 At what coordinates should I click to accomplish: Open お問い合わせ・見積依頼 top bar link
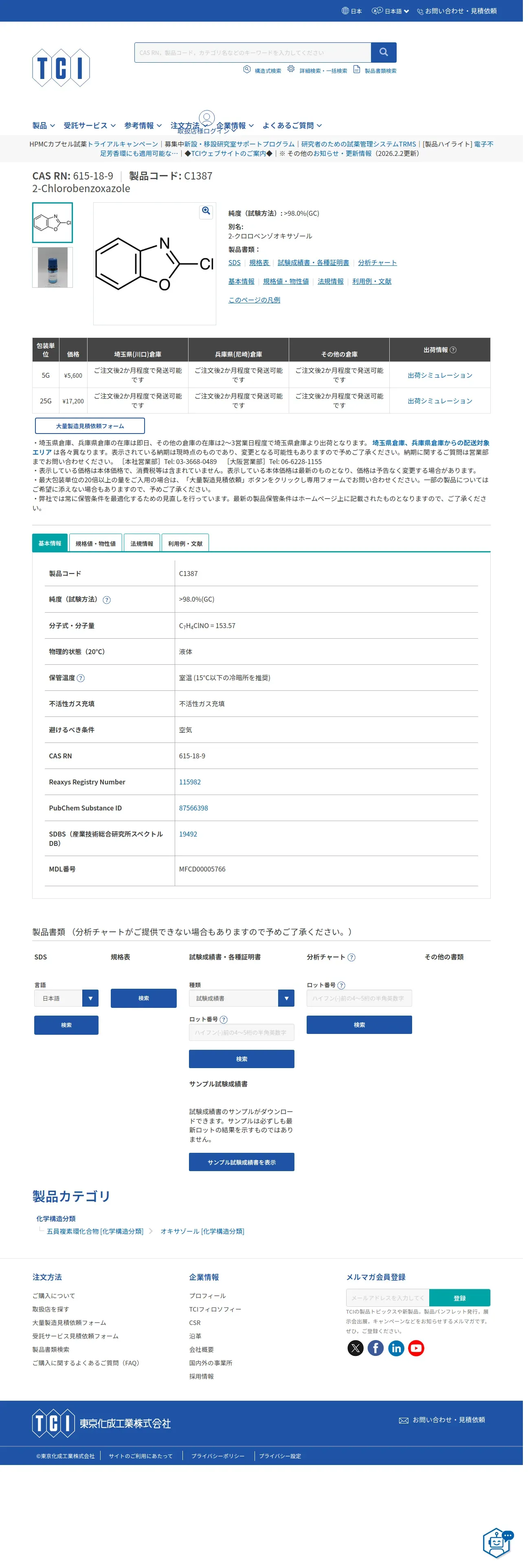(x=461, y=11)
